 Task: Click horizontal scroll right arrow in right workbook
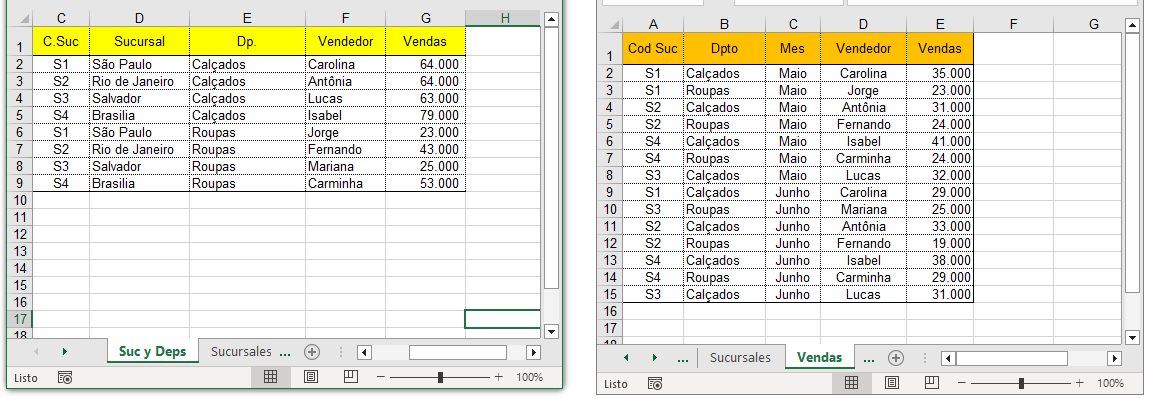(1114, 359)
